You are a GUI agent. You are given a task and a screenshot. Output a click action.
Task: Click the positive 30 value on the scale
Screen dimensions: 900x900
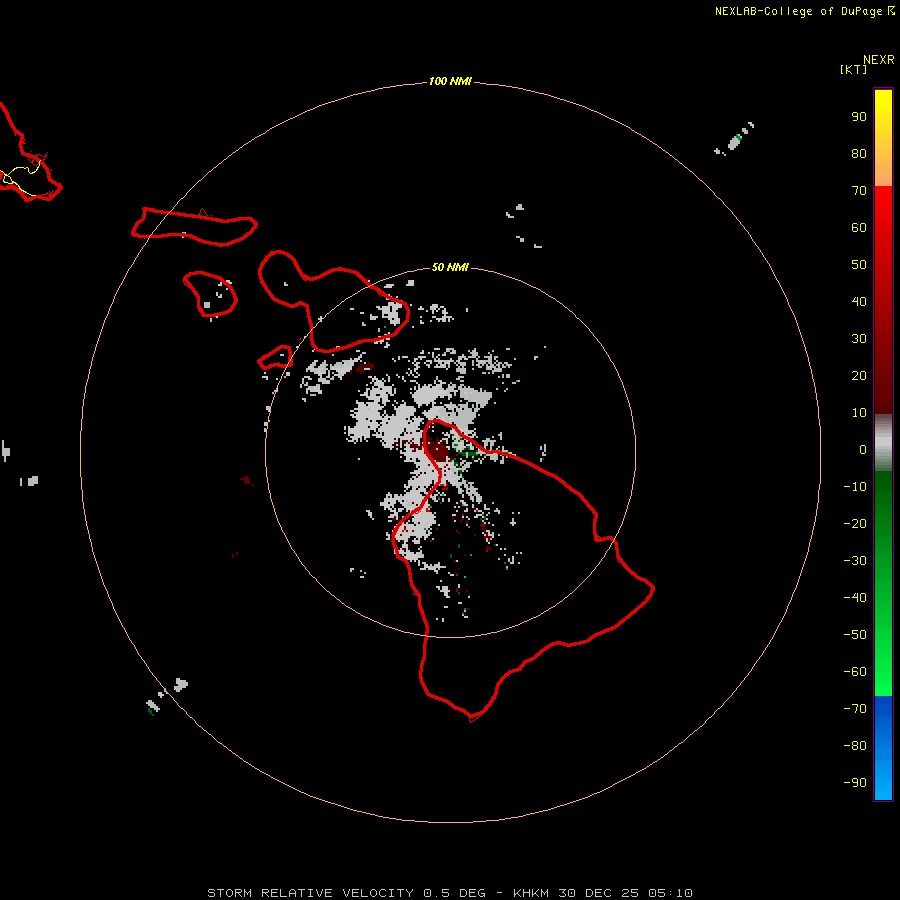[x=859, y=339]
